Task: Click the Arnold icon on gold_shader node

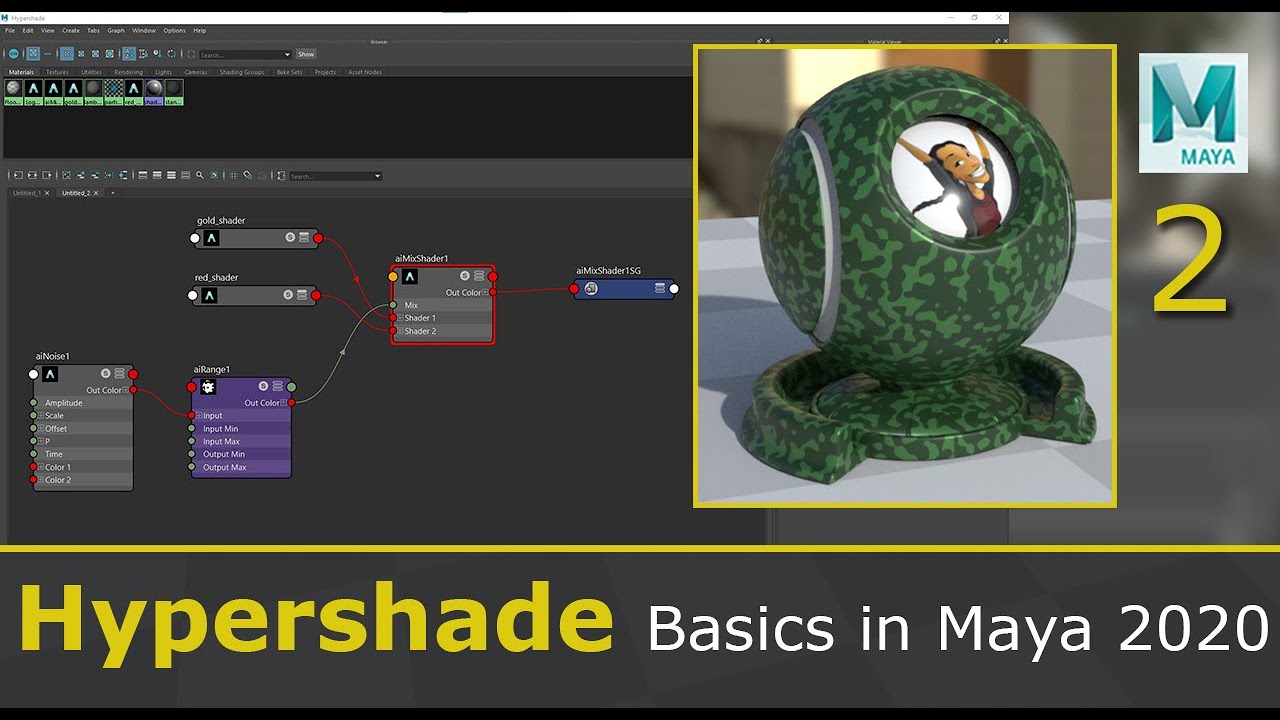Action: coord(211,238)
